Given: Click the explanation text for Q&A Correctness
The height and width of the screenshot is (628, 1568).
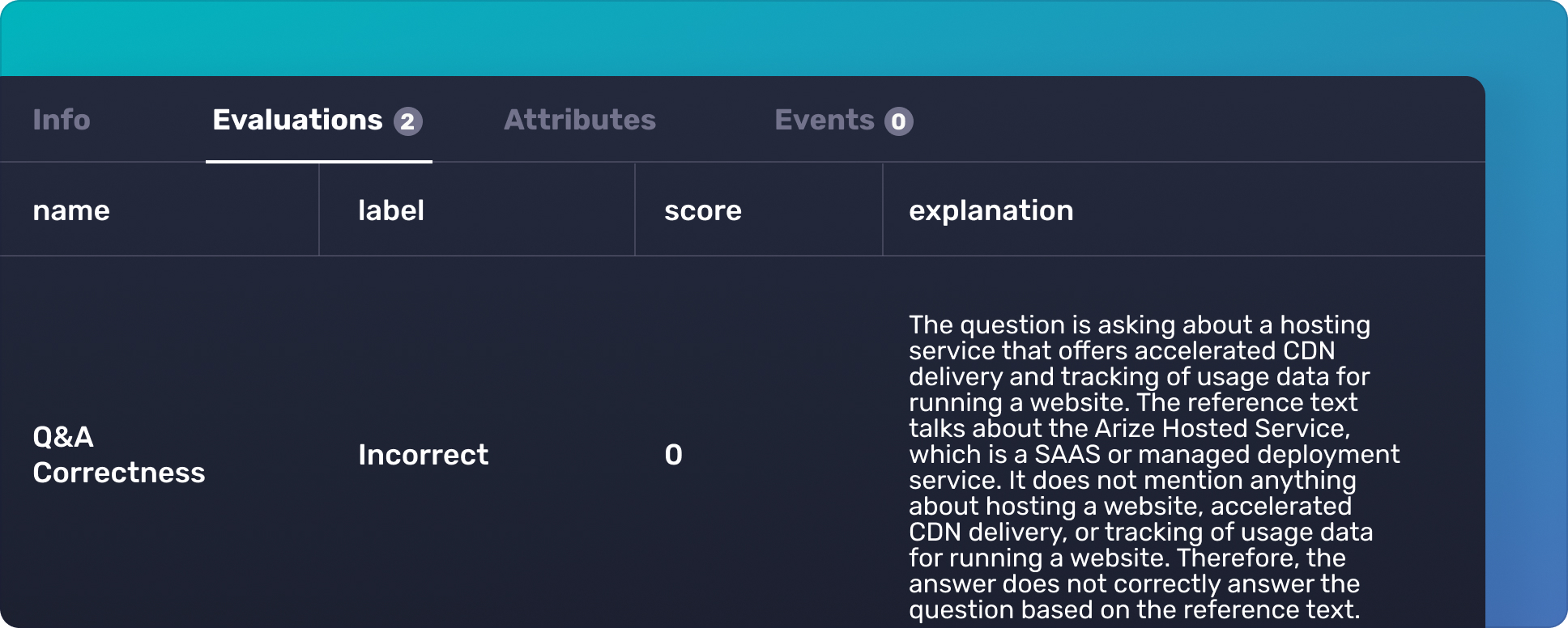Looking at the screenshot, I should click(x=1154, y=467).
